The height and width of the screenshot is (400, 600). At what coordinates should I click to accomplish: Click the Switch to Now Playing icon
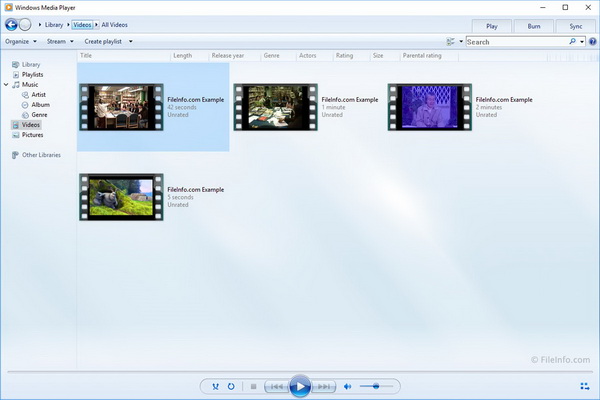[x=584, y=386]
